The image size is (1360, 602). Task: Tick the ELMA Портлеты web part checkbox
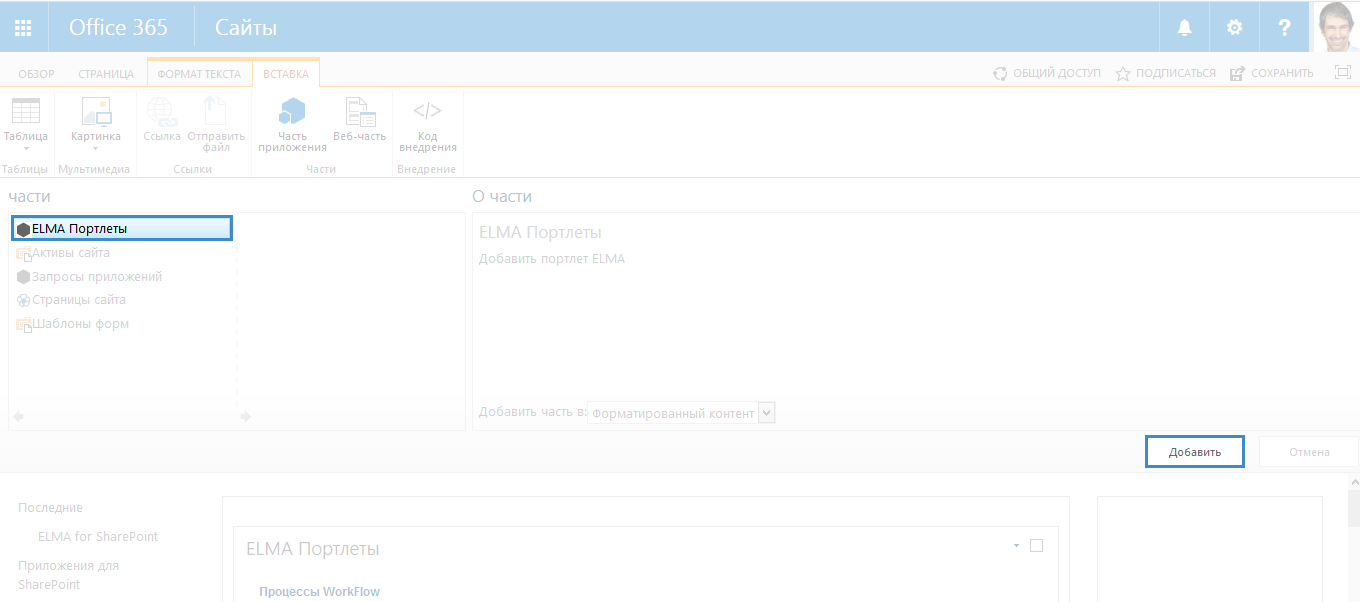click(1036, 546)
